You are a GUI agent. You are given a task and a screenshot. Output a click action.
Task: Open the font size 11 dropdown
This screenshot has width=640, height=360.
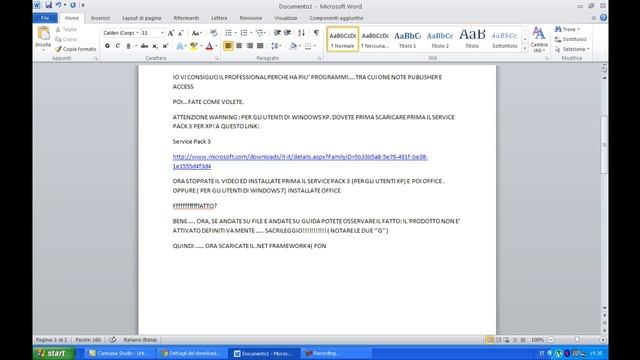pos(162,33)
